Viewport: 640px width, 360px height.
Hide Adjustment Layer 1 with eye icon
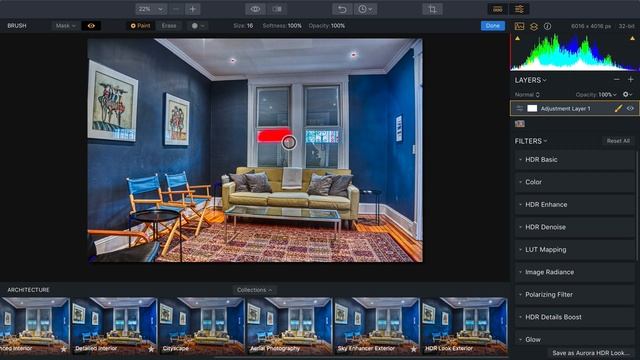tap(630, 109)
